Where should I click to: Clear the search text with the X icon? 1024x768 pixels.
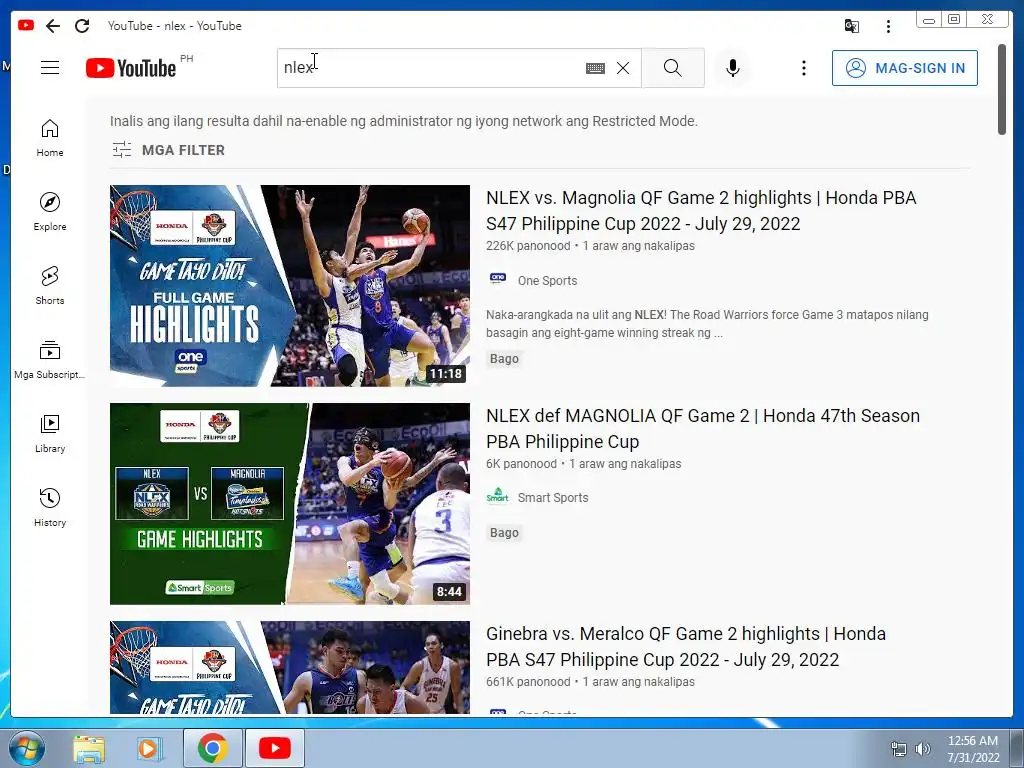623,68
